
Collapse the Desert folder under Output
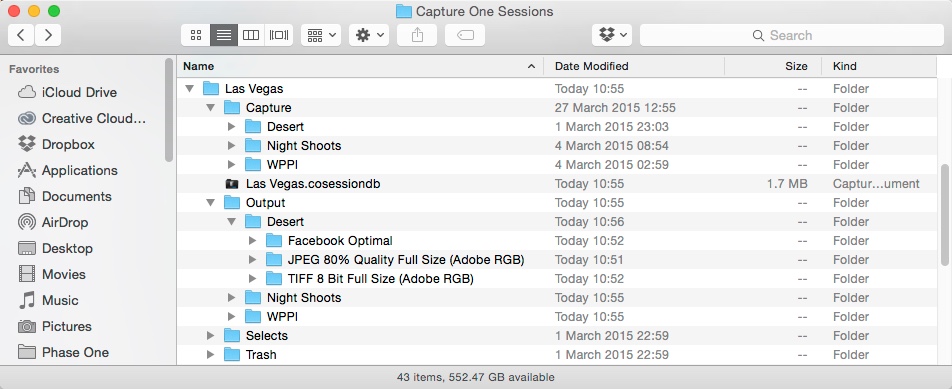[x=231, y=222]
